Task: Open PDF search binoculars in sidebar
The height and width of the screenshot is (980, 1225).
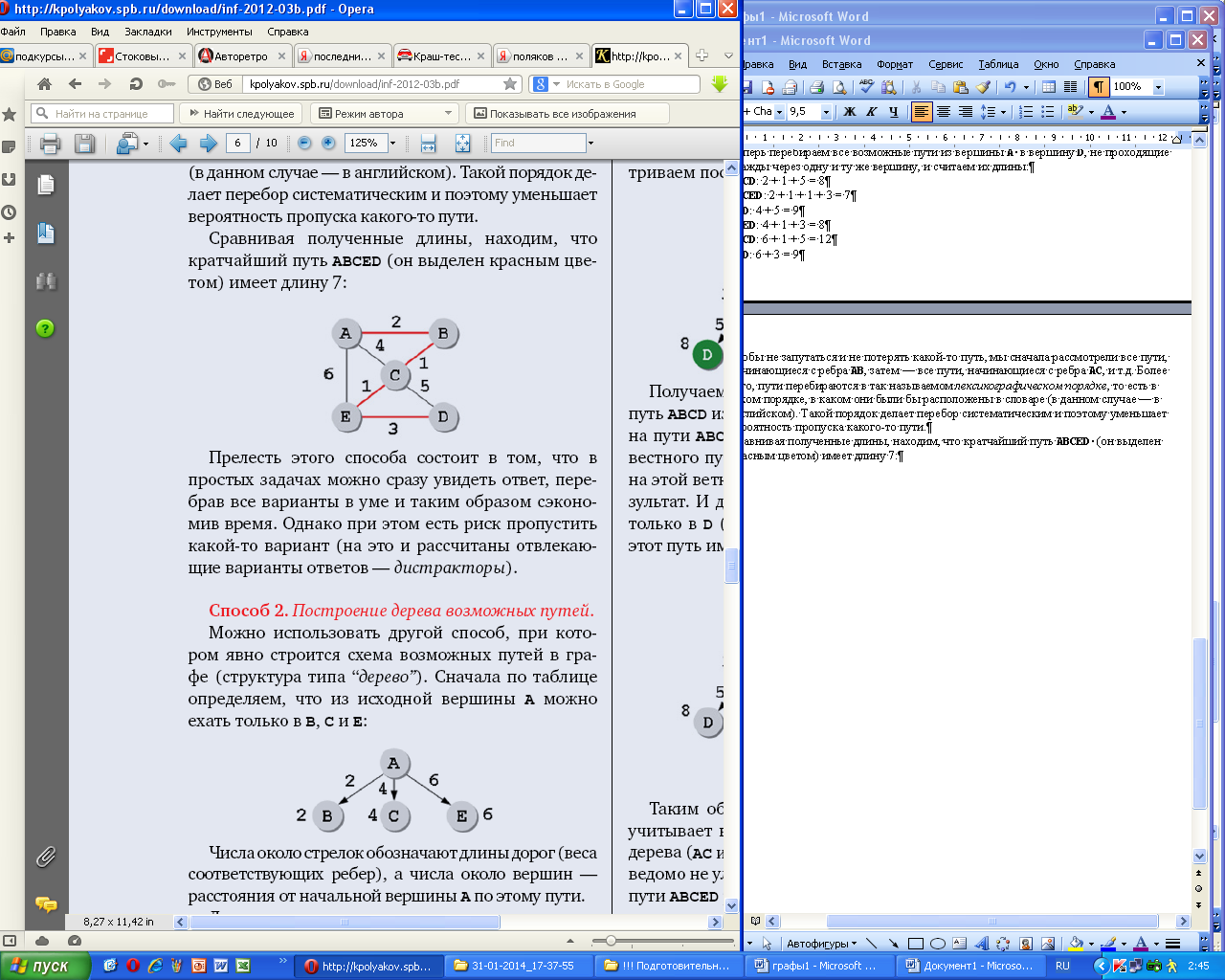Action: pyautogui.click(x=45, y=281)
